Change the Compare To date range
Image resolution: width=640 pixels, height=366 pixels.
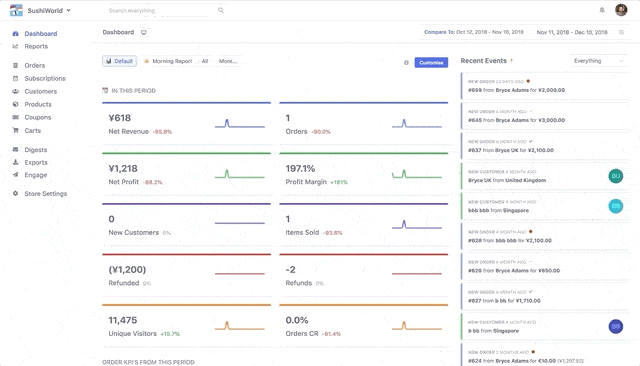click(x=474, y=32)
